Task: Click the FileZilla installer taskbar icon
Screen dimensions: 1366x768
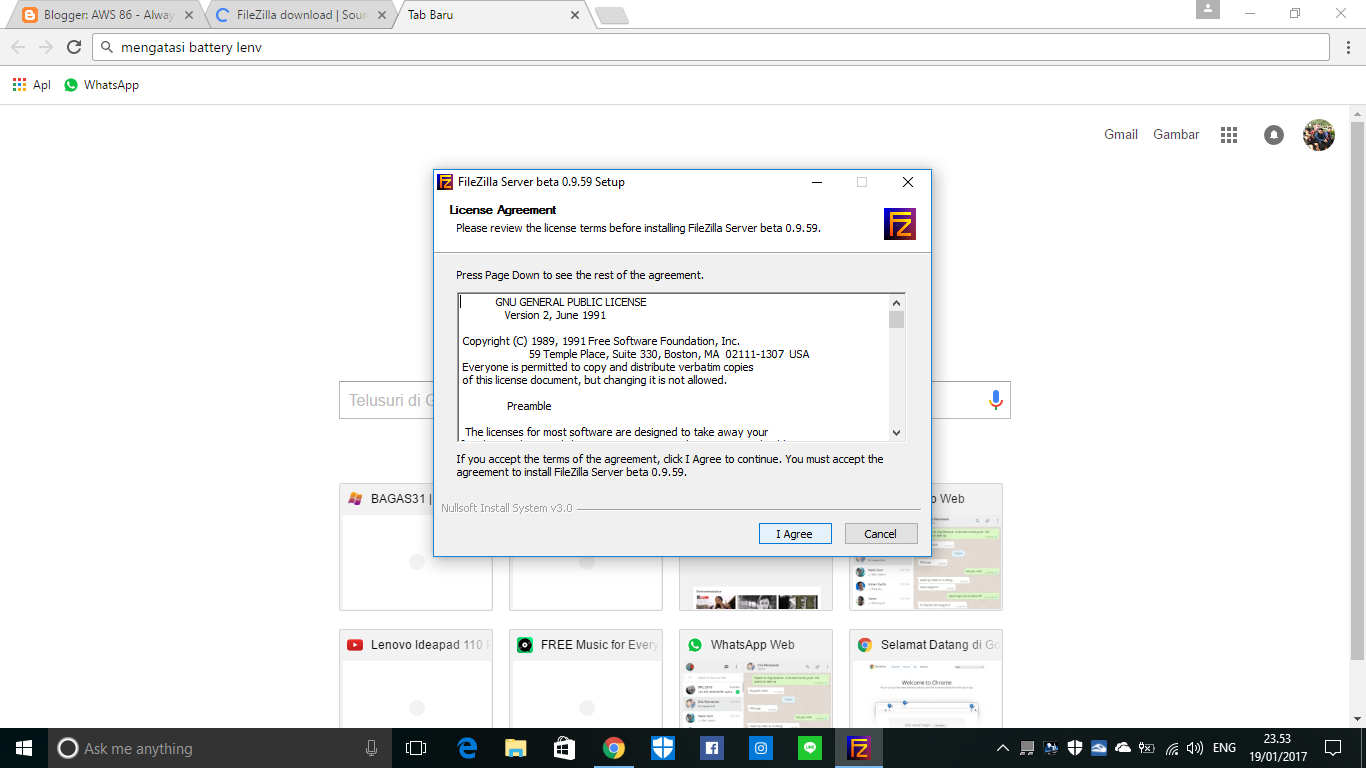Action: coord(859,748)
